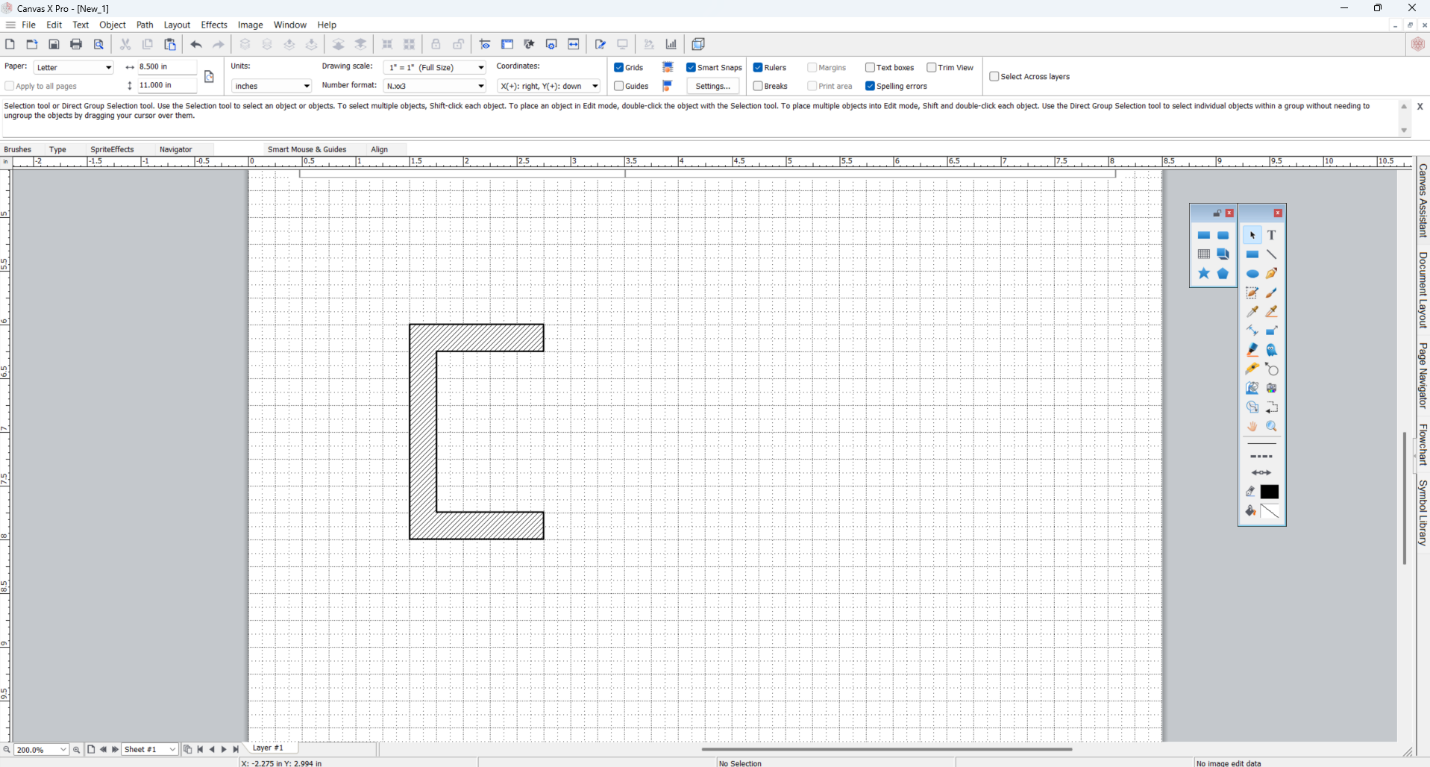The width and height of the screenshot is (1430, 767).
Task: Click the black pen ink color swatch
Action: 1270,492
